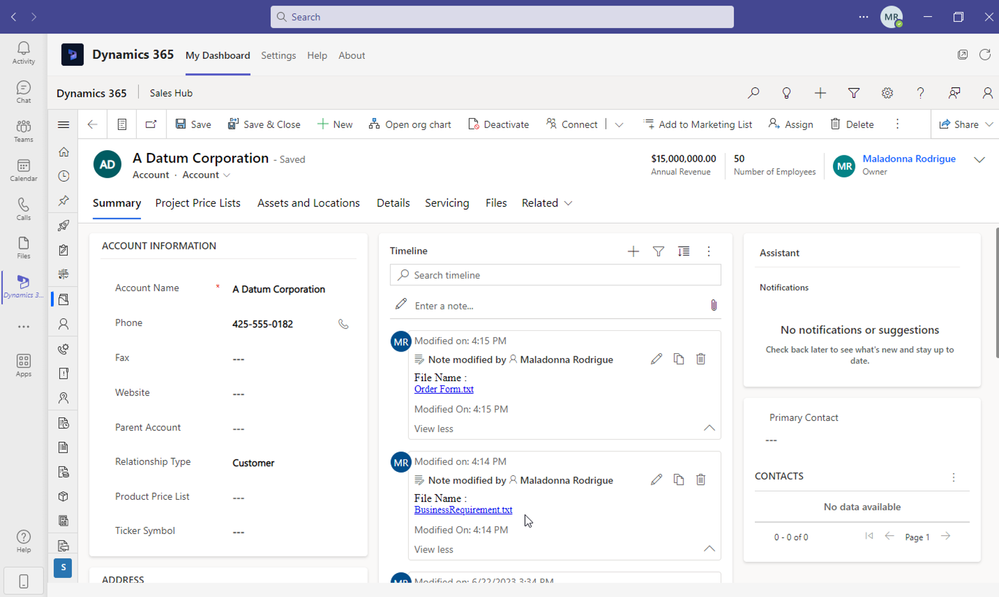999x597 pixels.
Task: Go to Home in Sales Hub navigation
Action: (x=63, y=152)
